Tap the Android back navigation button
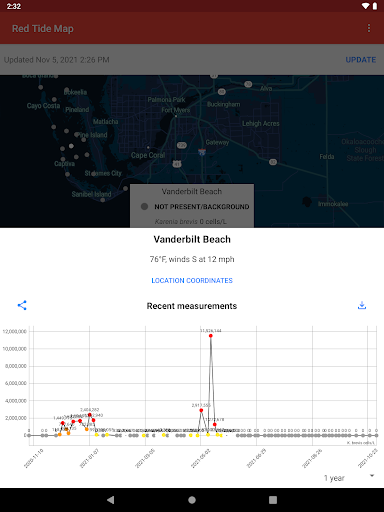 (111, 500)
